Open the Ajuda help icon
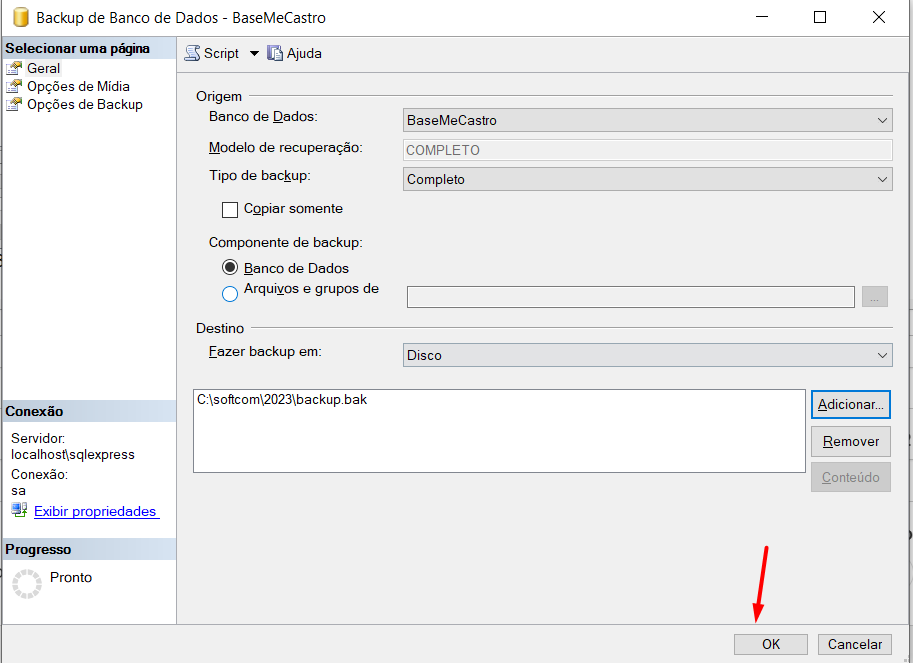This screenshot has width=913, height=663. [275, 53]
